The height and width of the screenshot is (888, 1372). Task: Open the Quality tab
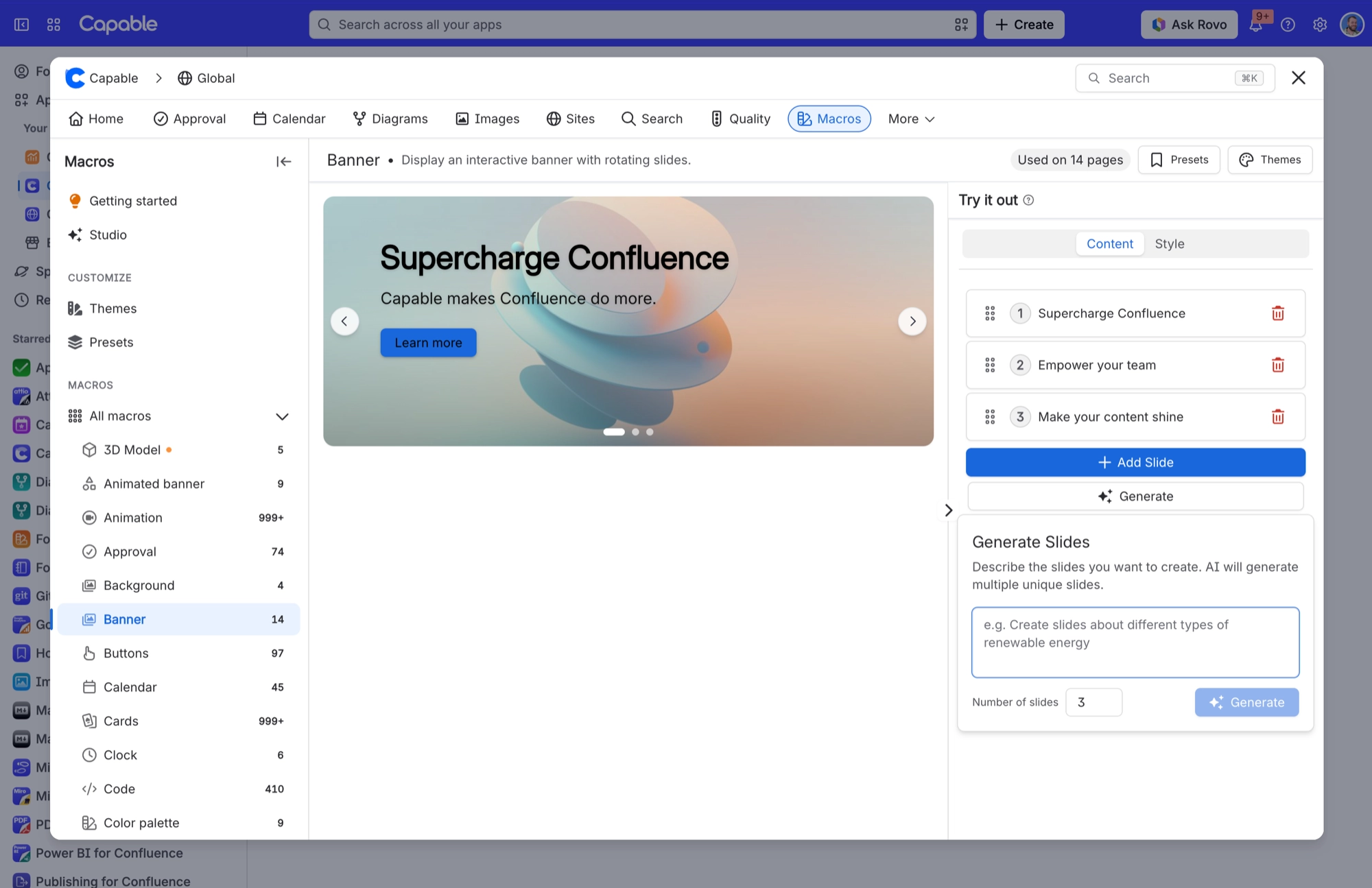point(740,119)
